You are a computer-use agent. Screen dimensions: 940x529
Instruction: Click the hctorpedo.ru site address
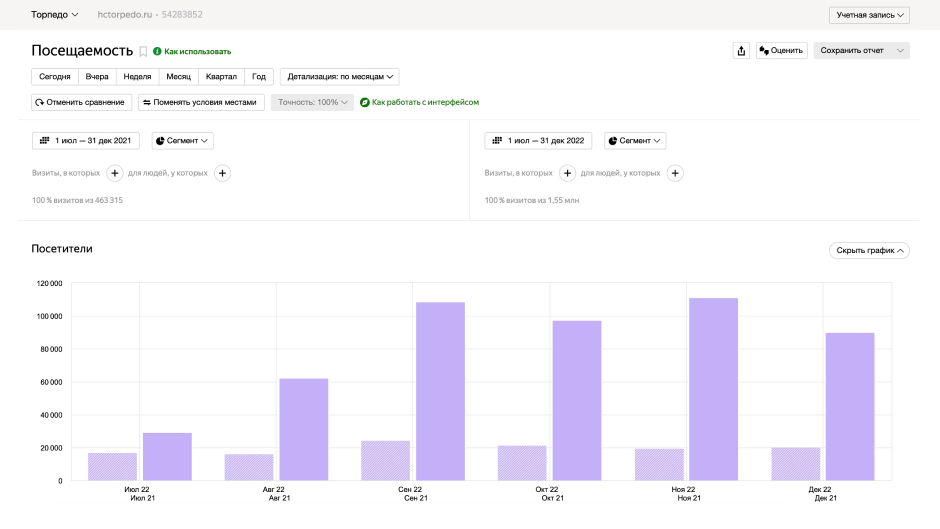click(125, 14)
